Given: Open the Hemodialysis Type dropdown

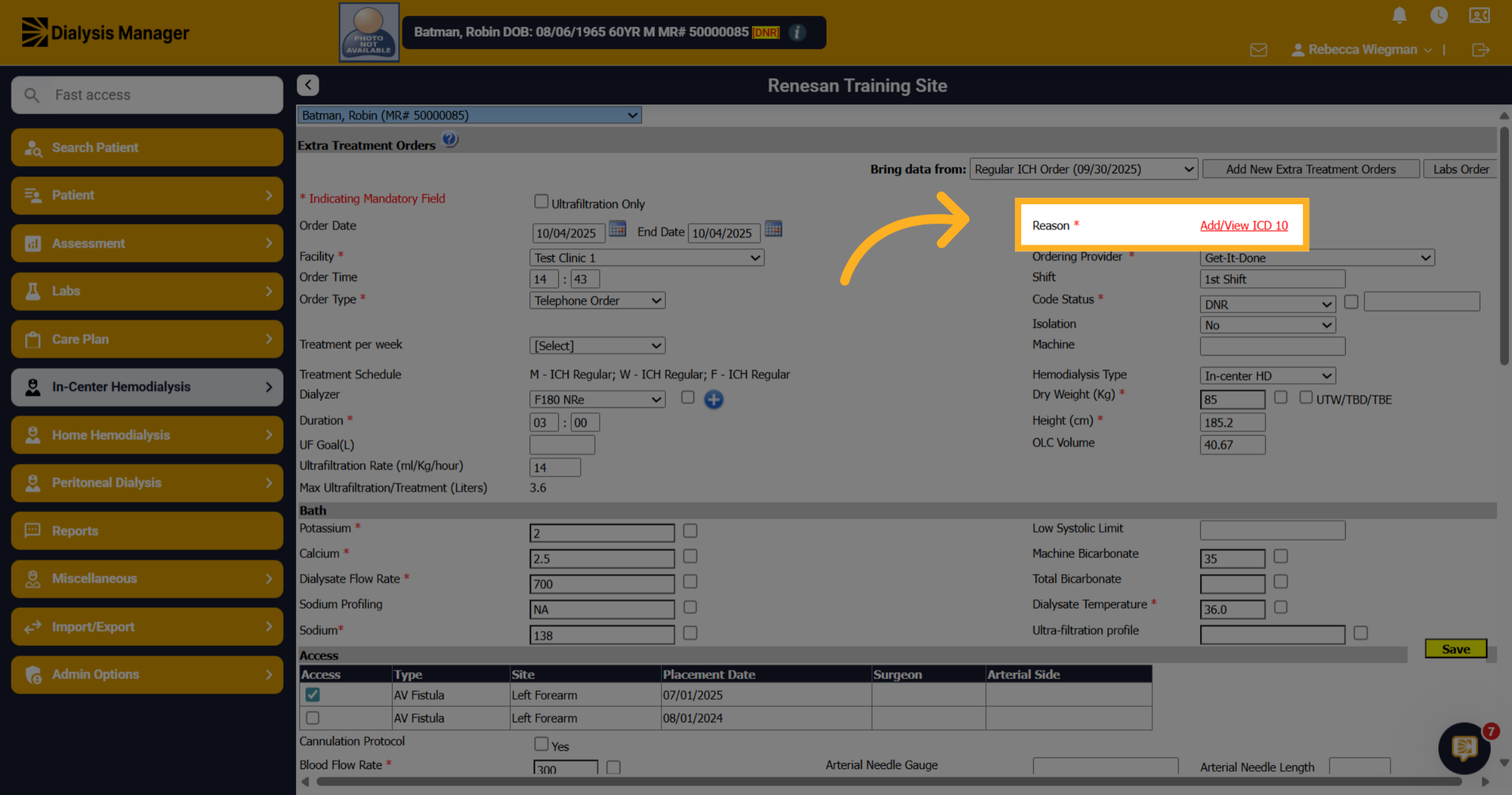Looking at the screenshot, I should pyautogui.click(x=1268, y=375).
